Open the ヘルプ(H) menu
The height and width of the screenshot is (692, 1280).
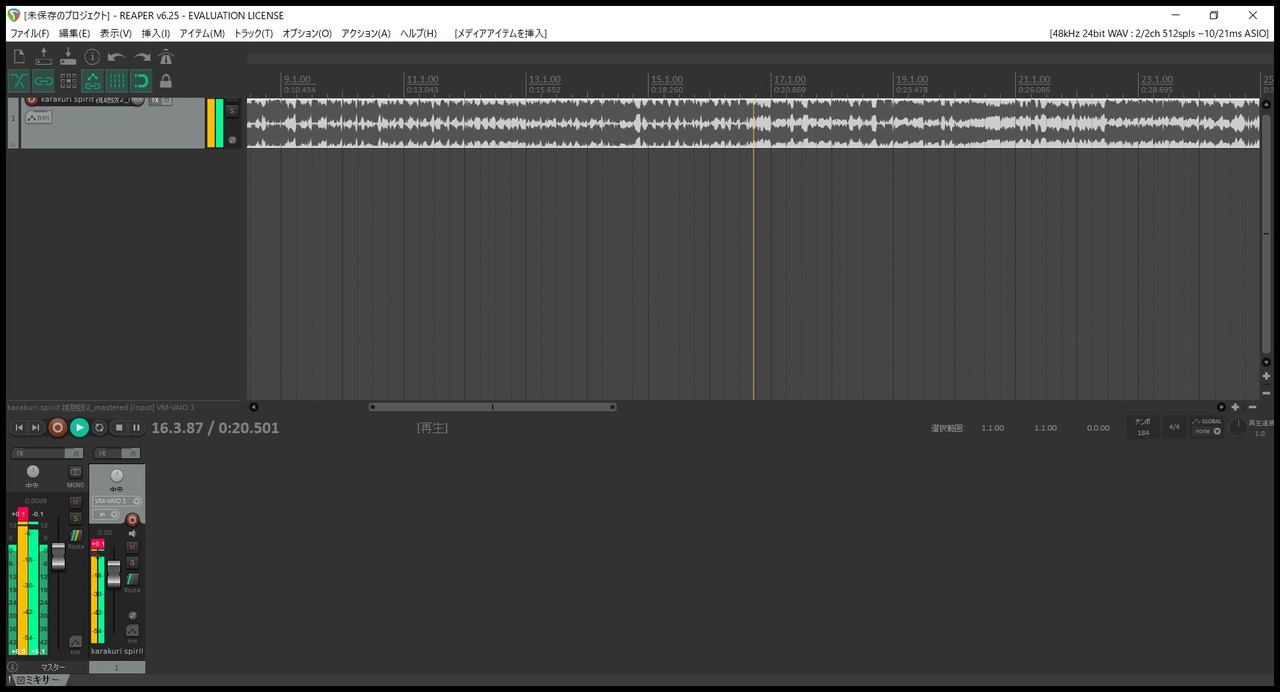coord(418,33)
